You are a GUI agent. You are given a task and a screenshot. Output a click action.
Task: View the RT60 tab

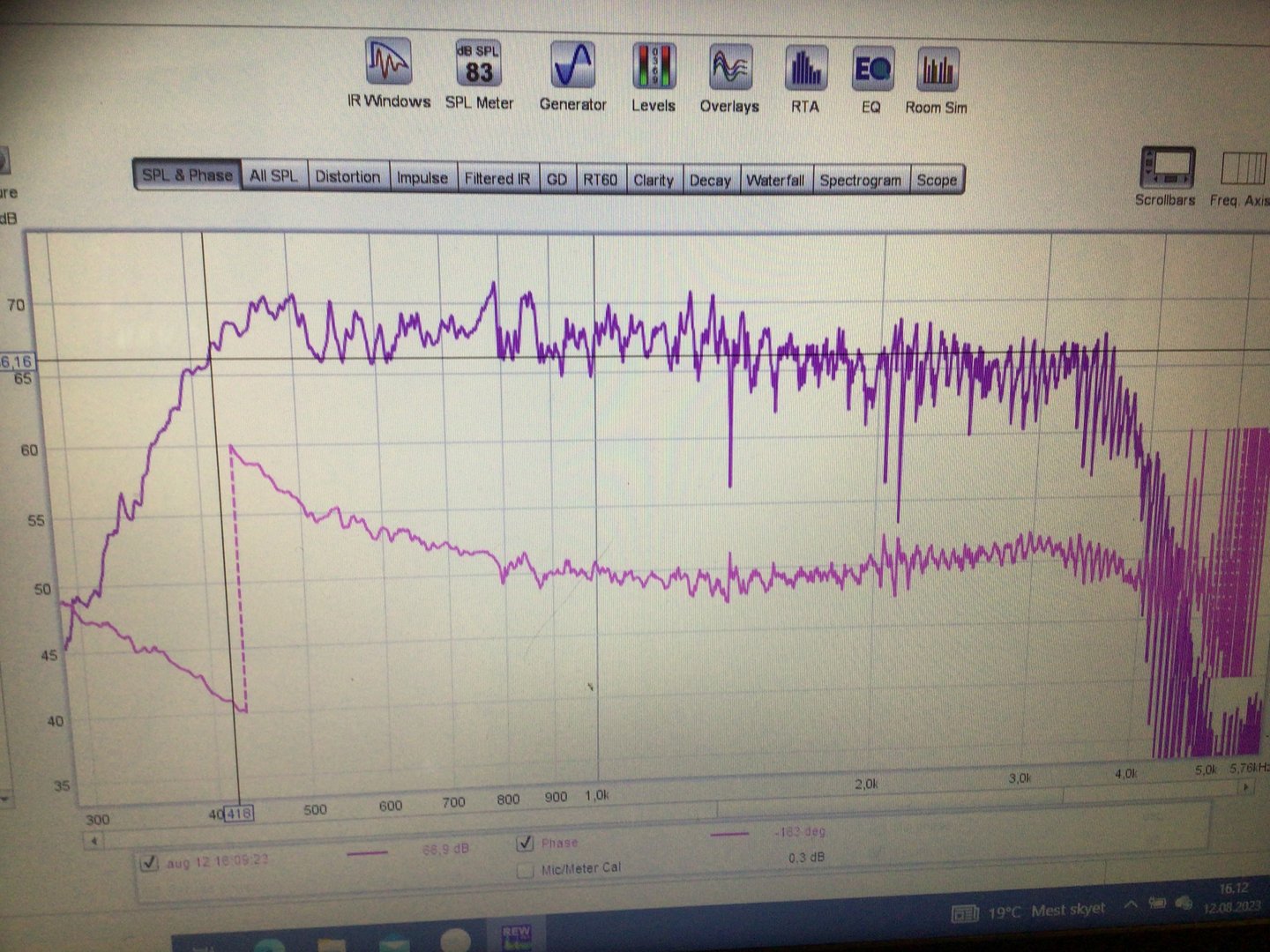[x=600, y=179]
